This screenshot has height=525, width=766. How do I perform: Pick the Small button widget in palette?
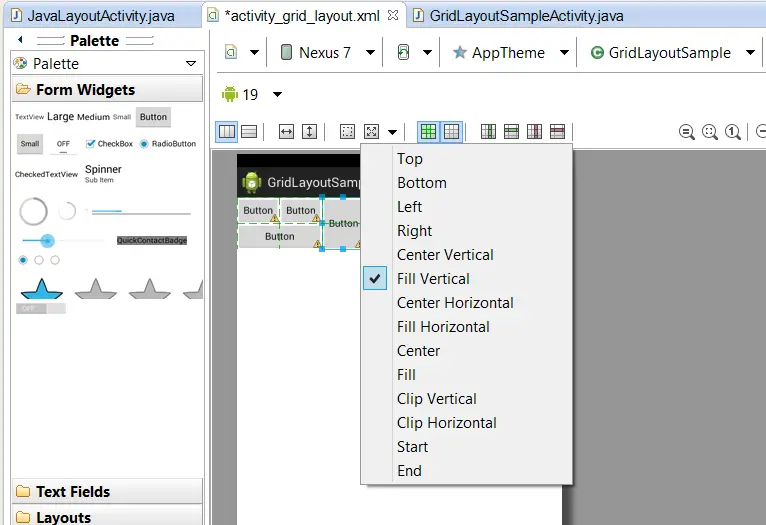tap(30, 144)
